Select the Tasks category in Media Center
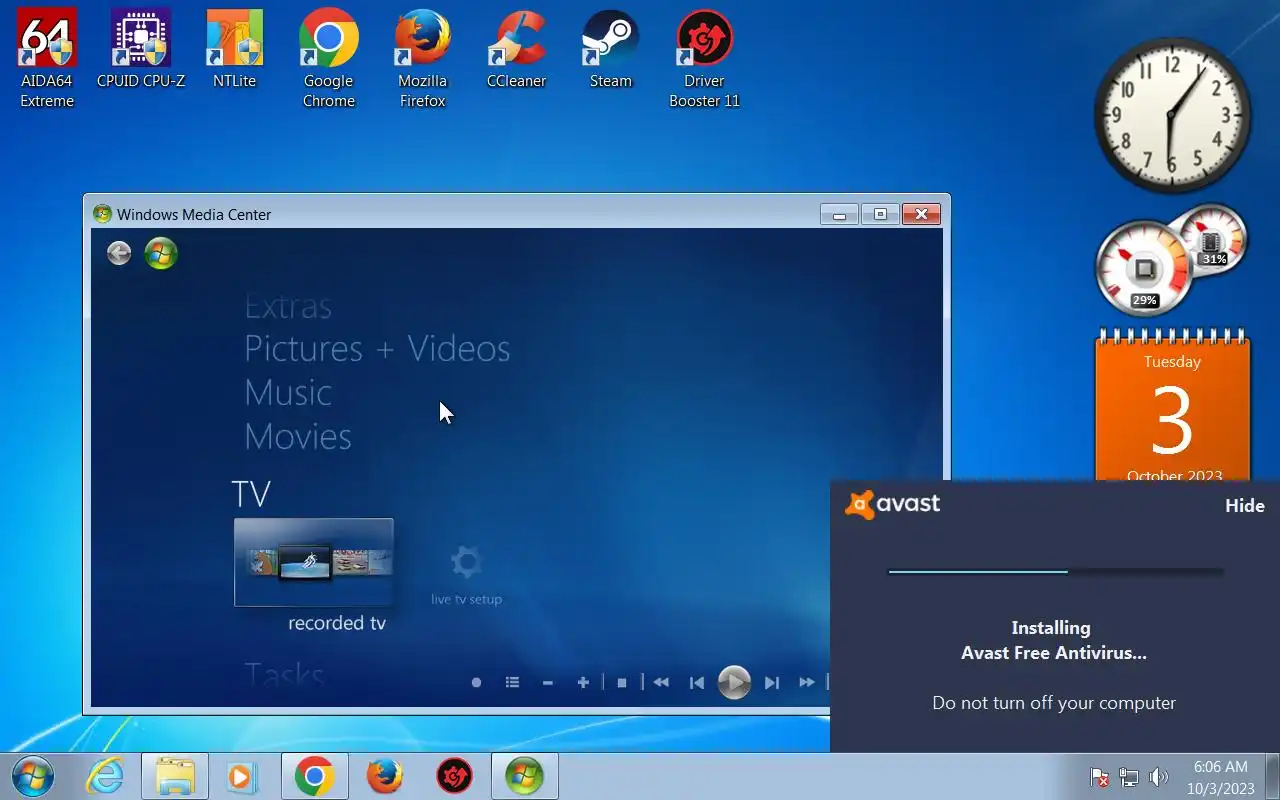This screenshot has height=800, width=1280. coord(285,674)
